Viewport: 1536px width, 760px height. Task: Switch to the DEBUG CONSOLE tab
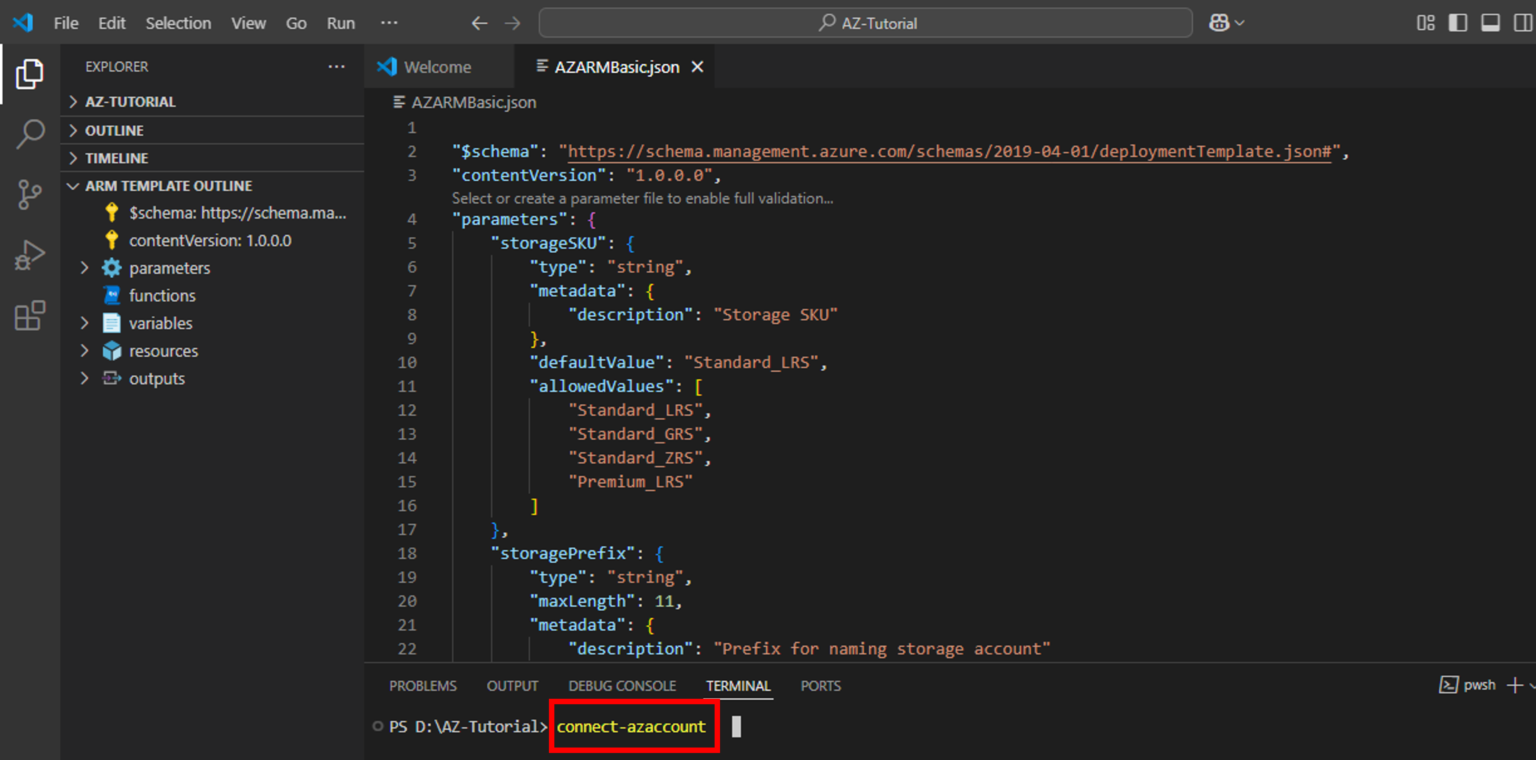click(622, 686)
